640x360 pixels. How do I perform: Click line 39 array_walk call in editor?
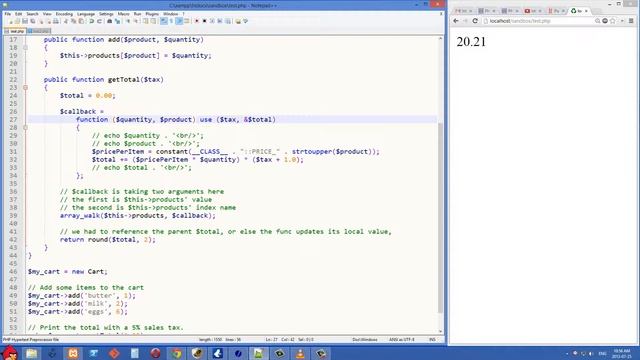[138, 216]
